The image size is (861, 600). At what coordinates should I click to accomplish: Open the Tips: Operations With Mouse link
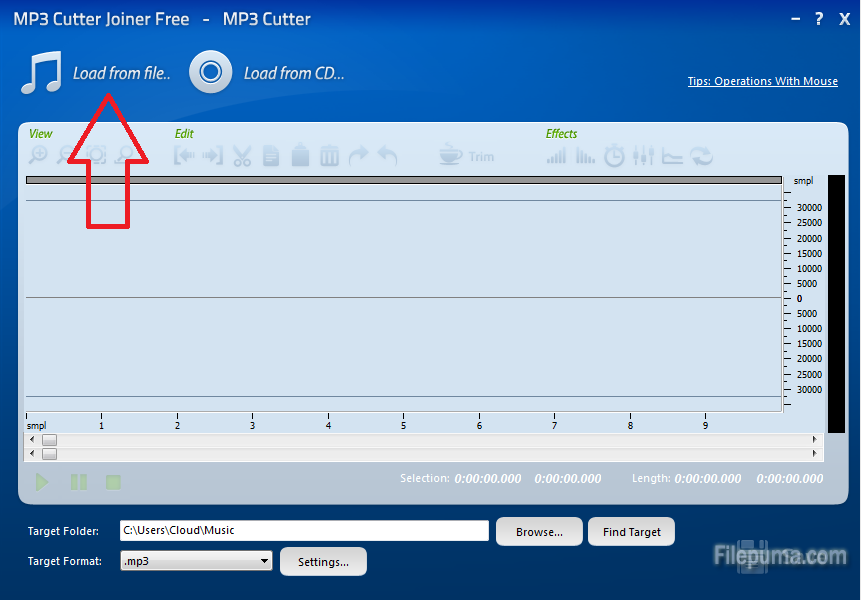[x=762, y=81]
